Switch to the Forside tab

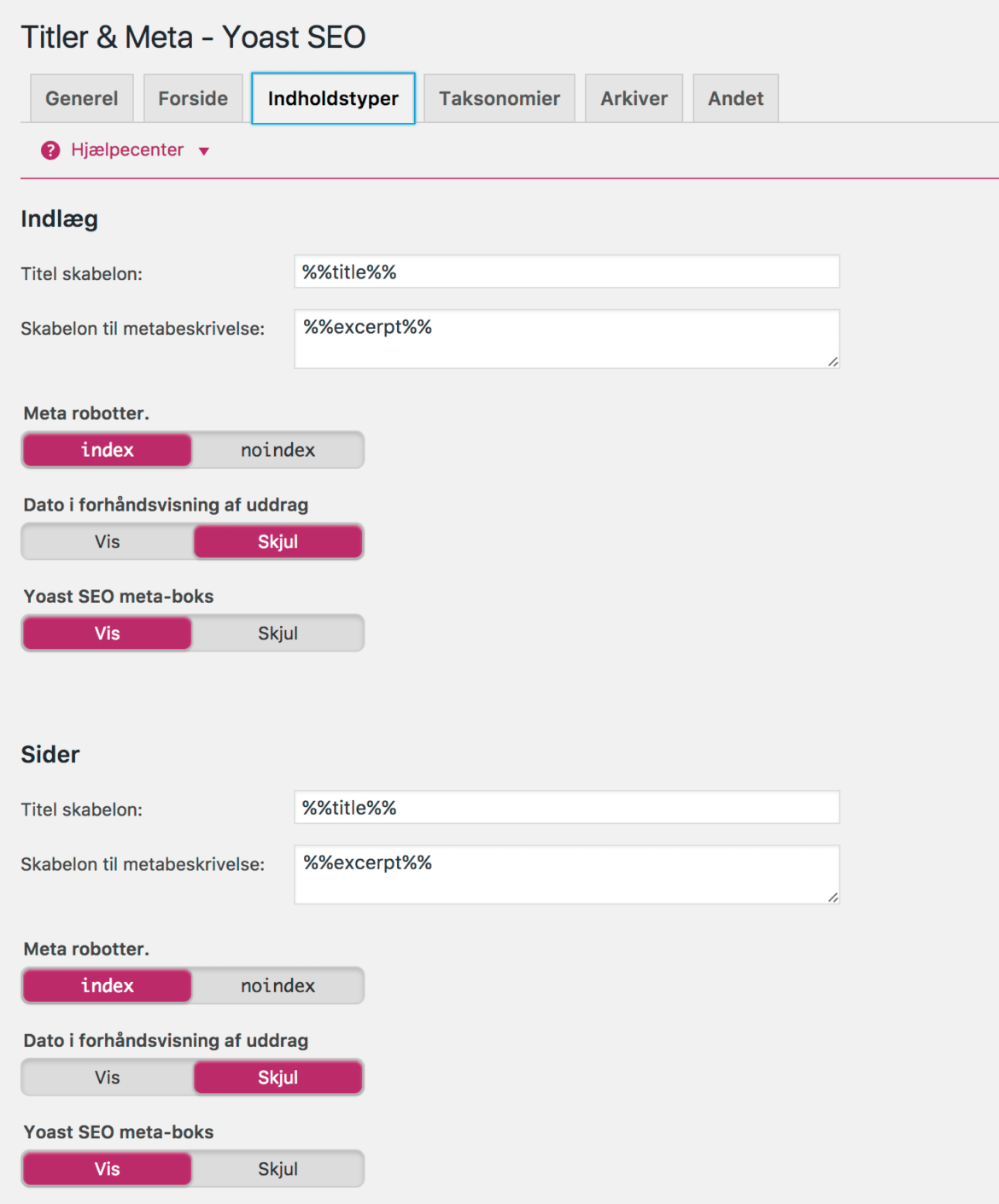192,97
